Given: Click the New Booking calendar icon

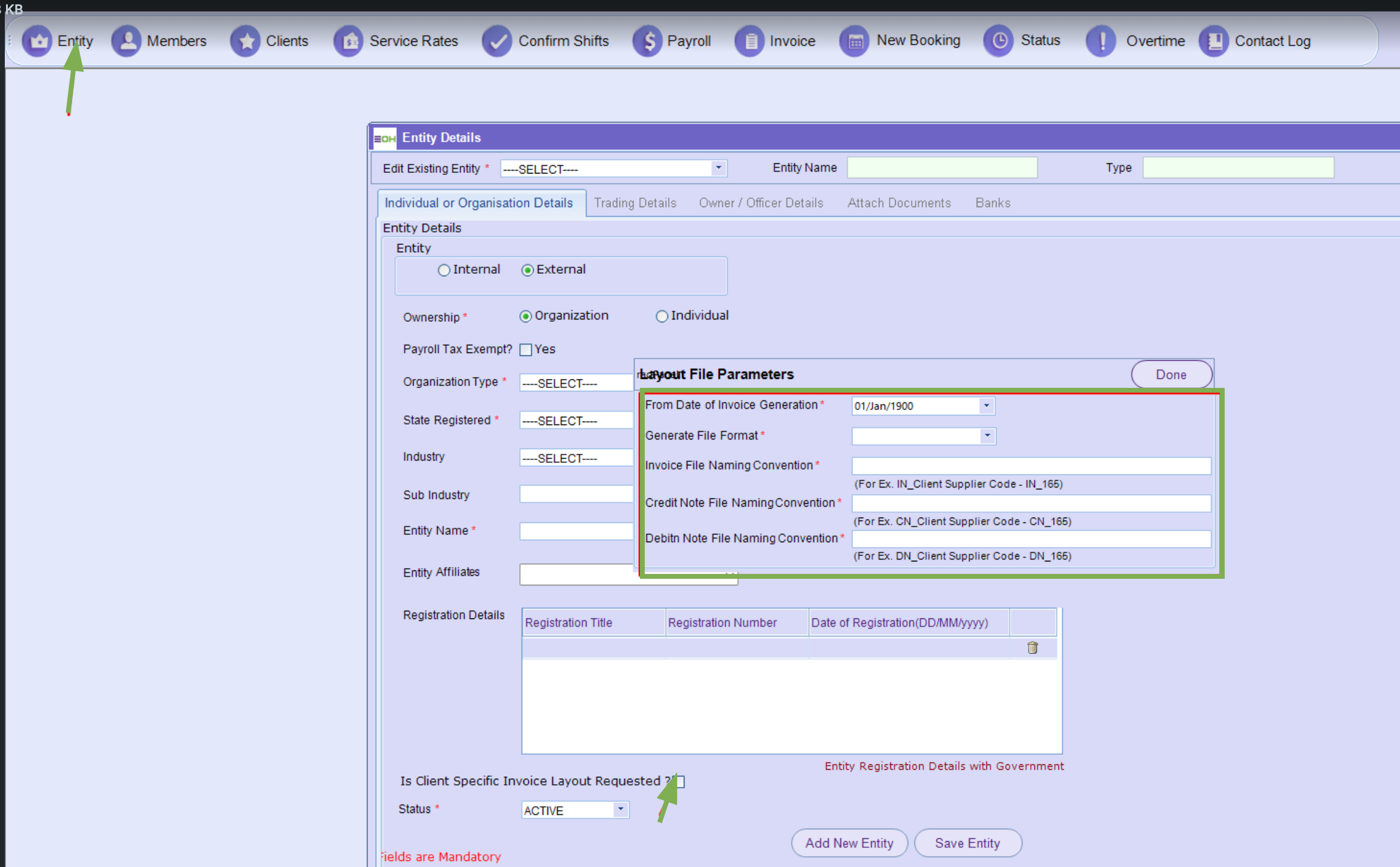Looking at the screenshot, I should tap(855, 41).
